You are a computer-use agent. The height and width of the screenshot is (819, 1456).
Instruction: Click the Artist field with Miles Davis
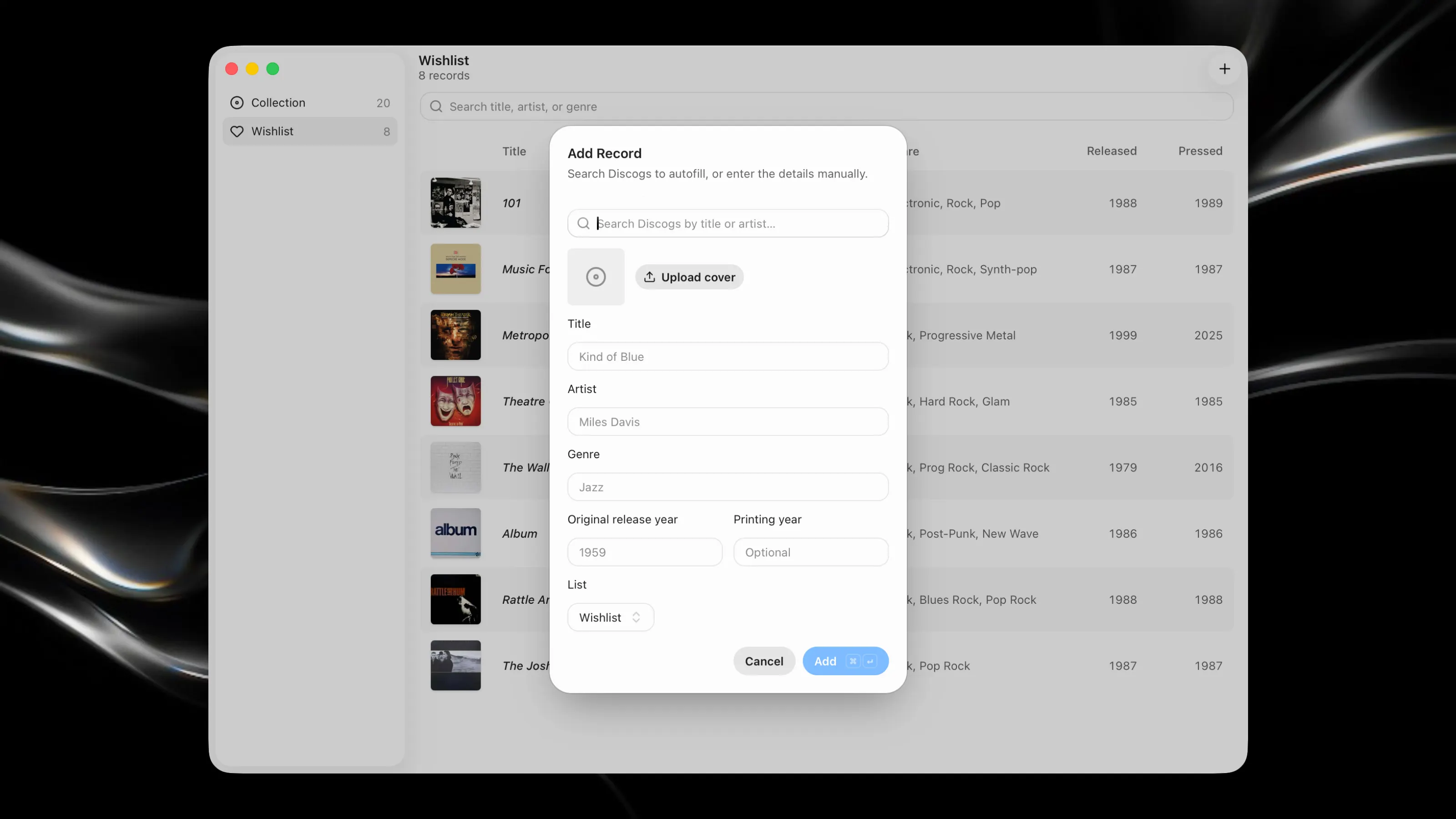coord(728,422)
